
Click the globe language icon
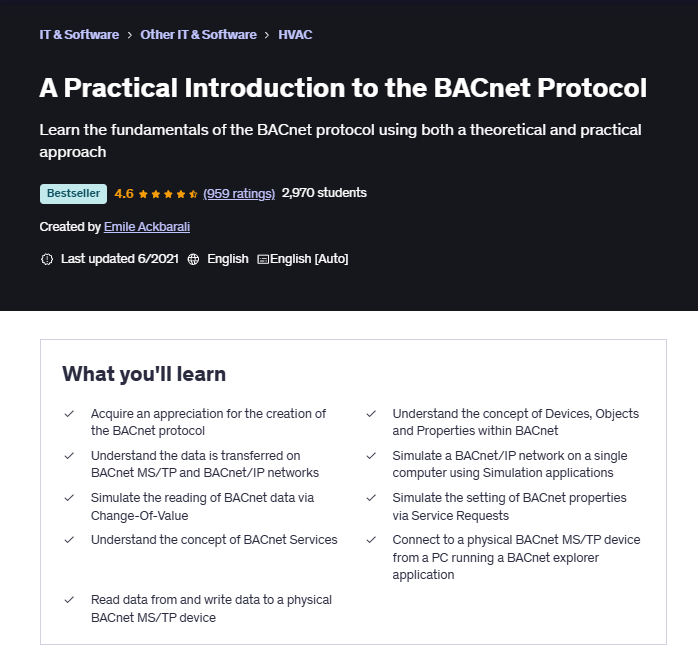tap(193, 259)
